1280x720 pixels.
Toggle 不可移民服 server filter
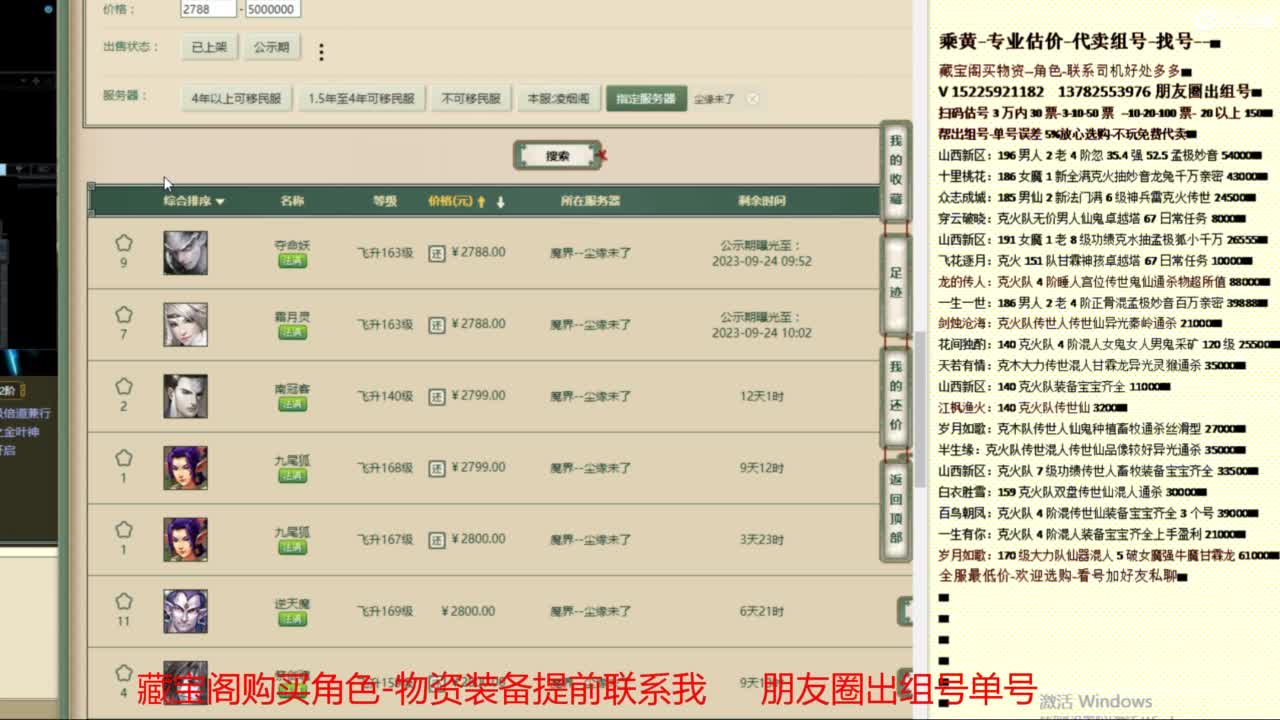click(470, 99)
